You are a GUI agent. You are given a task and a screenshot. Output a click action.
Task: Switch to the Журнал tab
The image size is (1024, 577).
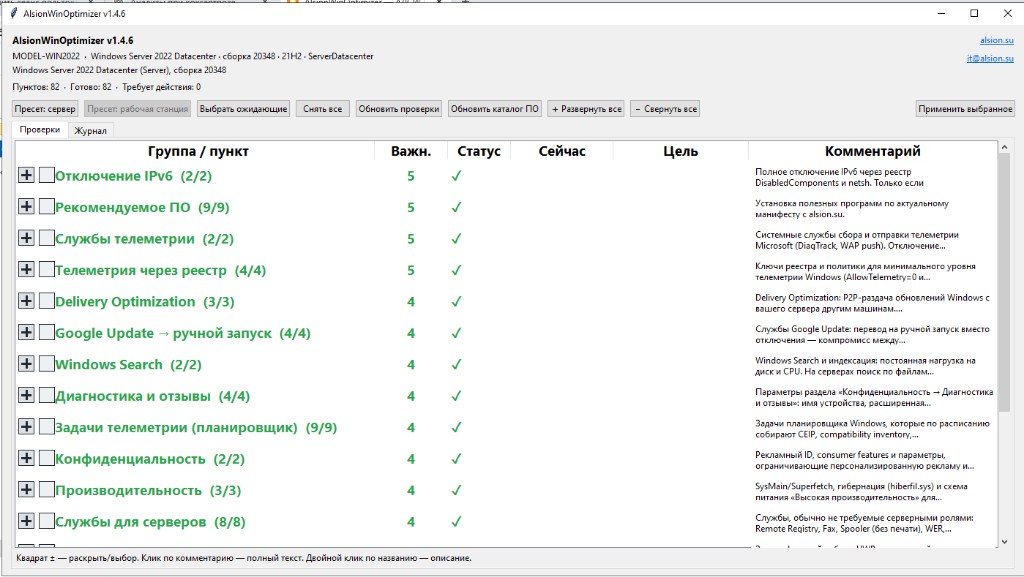(x=90, y=131)
